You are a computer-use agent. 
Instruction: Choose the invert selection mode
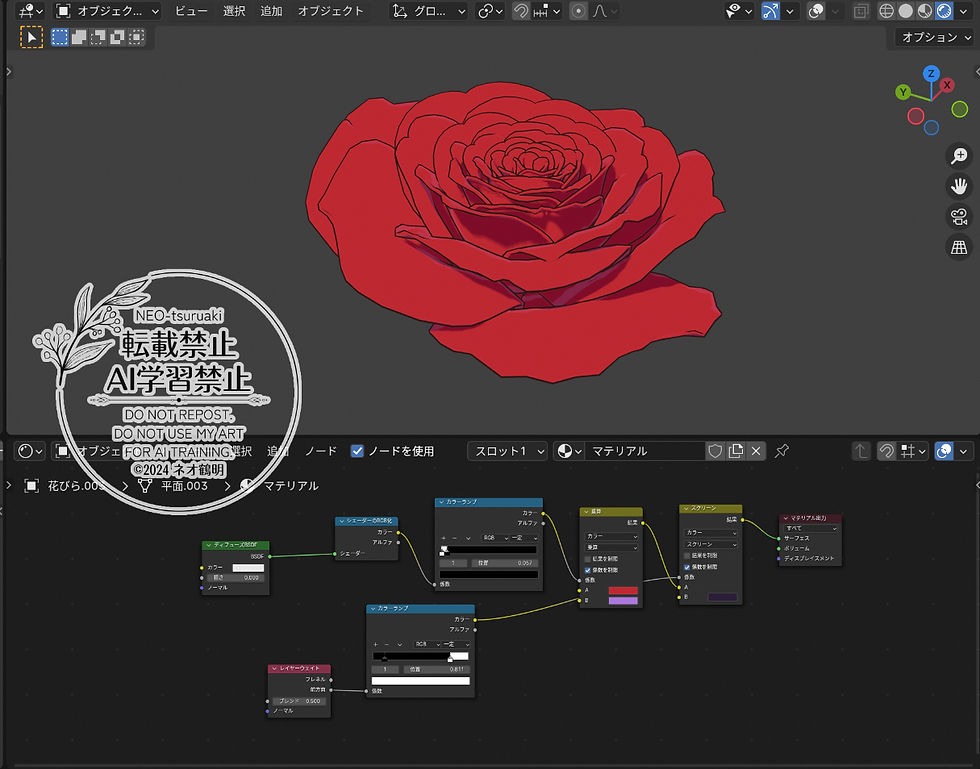pos(117,38)
